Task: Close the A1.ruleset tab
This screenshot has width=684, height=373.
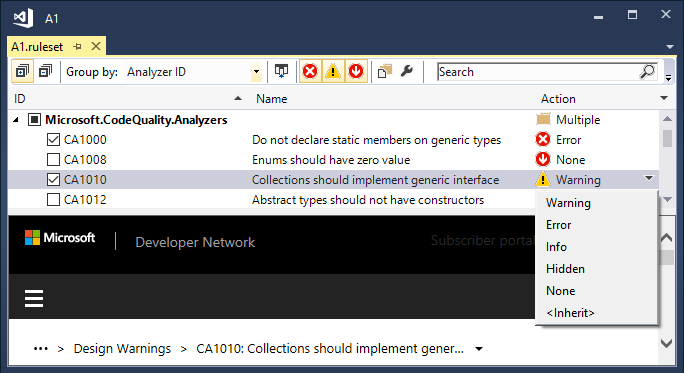Action: 96,46
